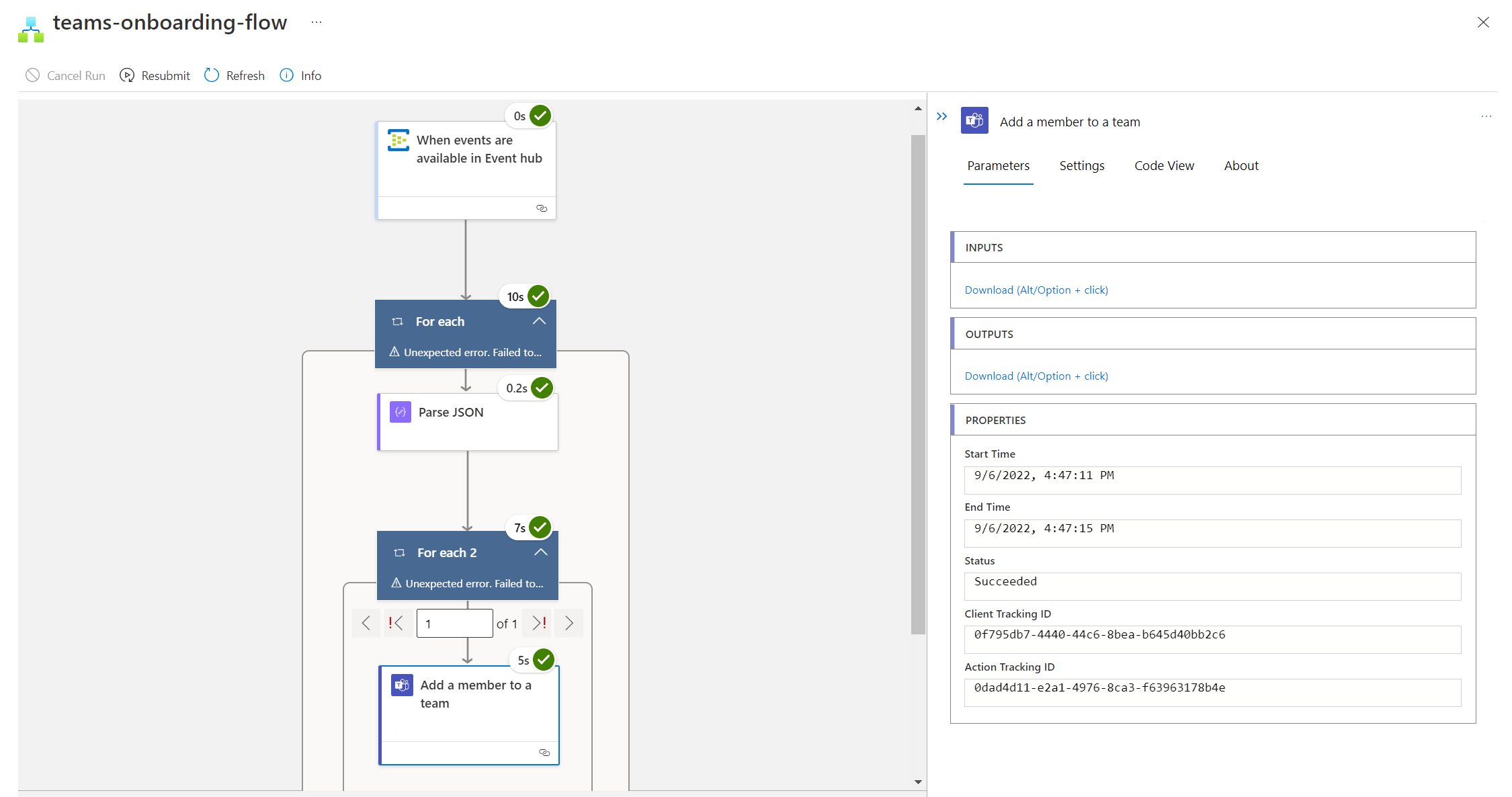Screen dimensions: 1512x797
Task: Open the Info icon in toolbar
Action: tap(286, 75)
